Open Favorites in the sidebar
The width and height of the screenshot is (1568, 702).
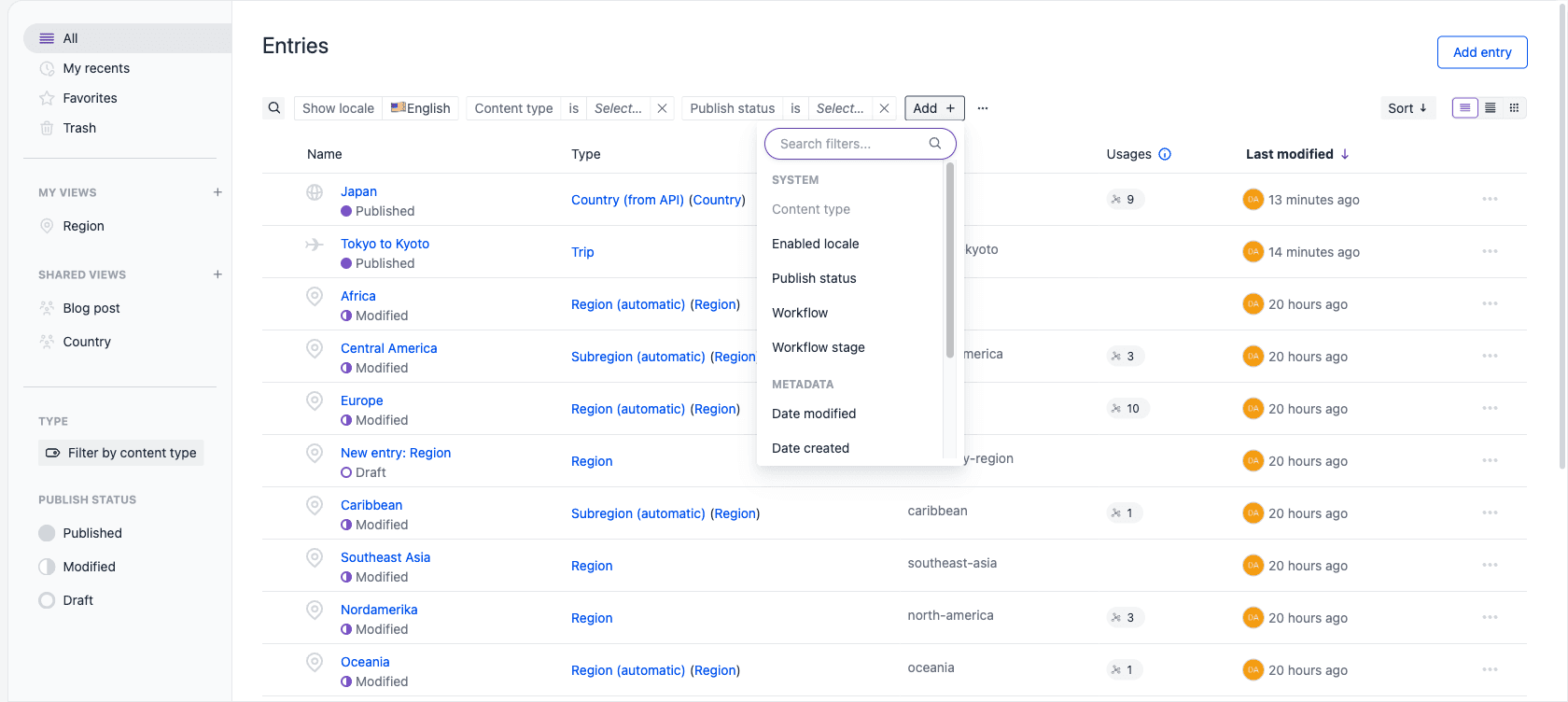[x=128, y=98]
